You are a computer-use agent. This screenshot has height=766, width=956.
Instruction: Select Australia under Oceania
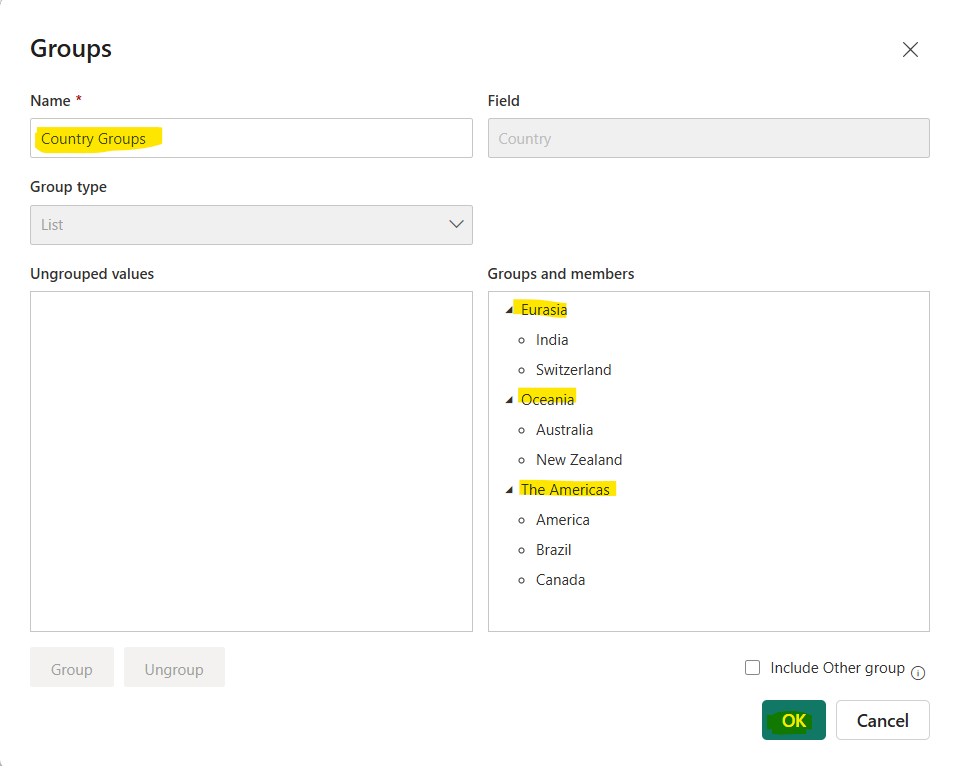click(564, 429)
